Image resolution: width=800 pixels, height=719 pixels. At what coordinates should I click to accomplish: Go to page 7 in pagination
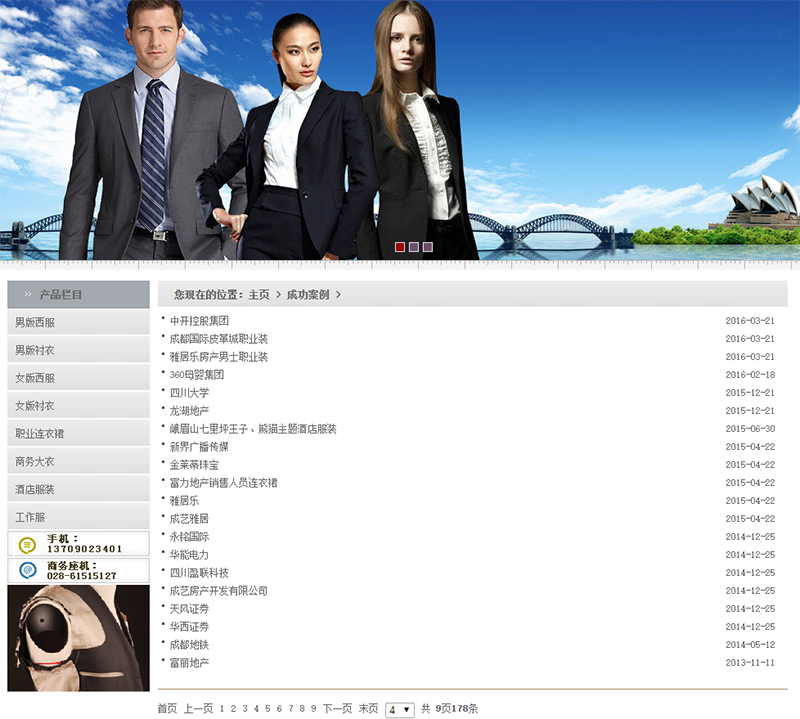click(x=291, y=709)
